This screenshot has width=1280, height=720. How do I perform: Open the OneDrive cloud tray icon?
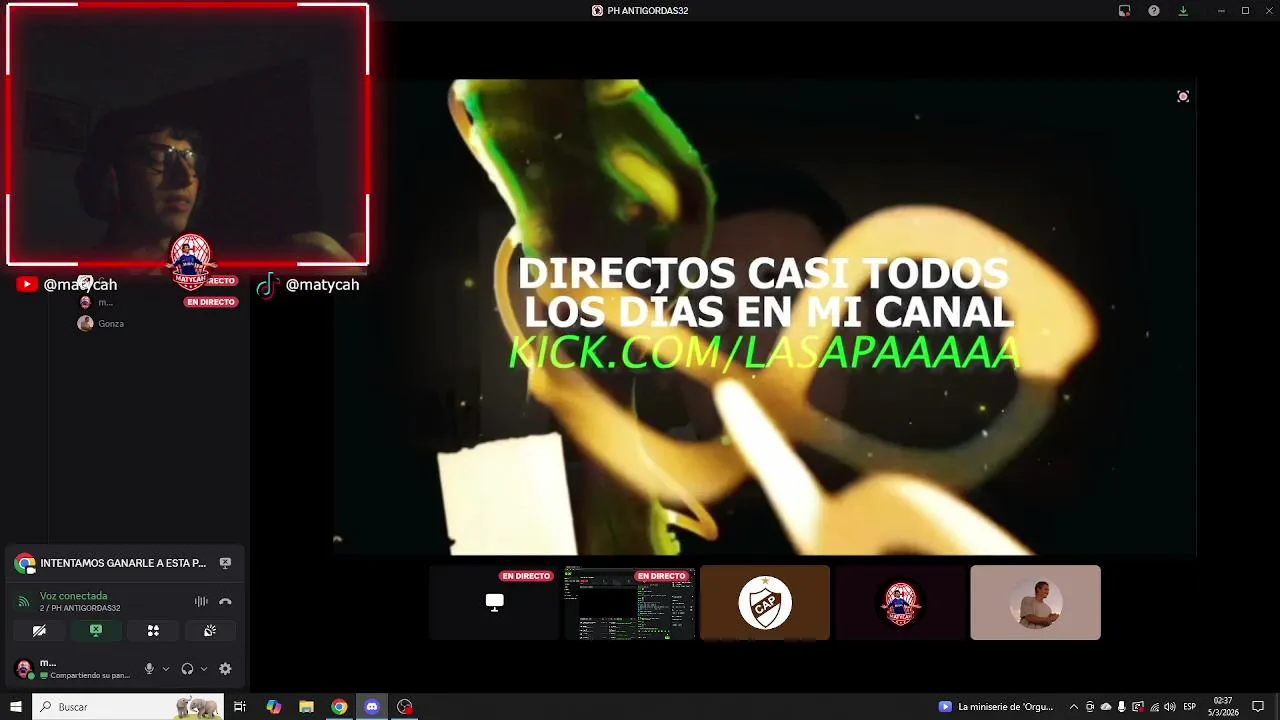(1106, 707)
